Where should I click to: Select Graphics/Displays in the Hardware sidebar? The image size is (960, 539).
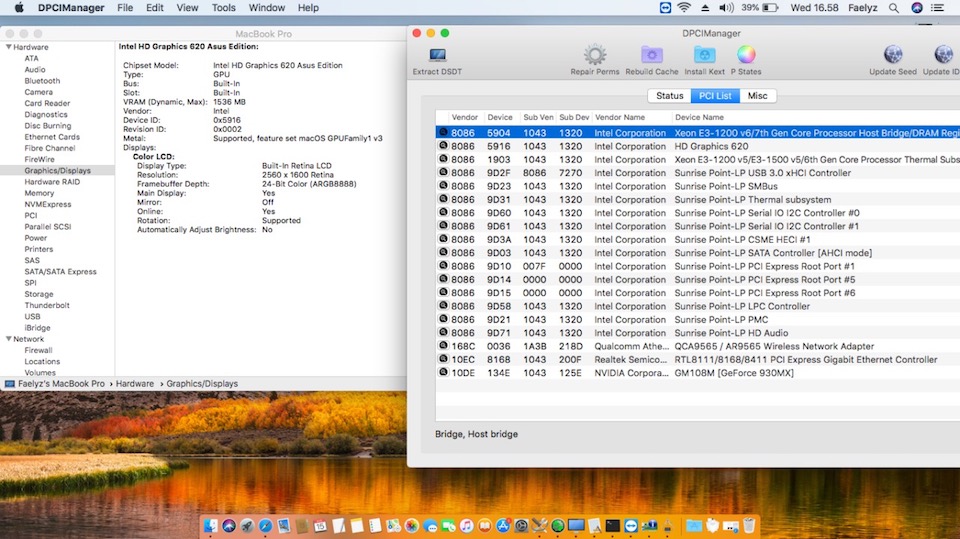click(x=58, y=170)
